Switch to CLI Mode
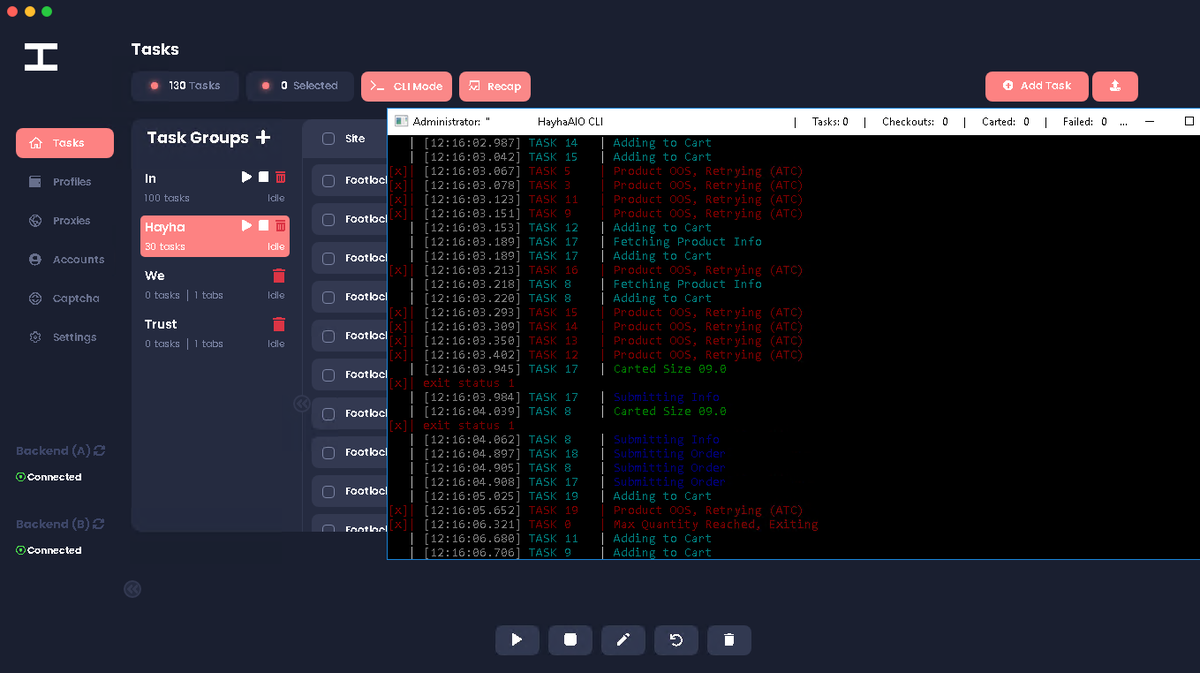This screenshot has width=1200, height=673. pyautogui.click(x=407, y=87)
